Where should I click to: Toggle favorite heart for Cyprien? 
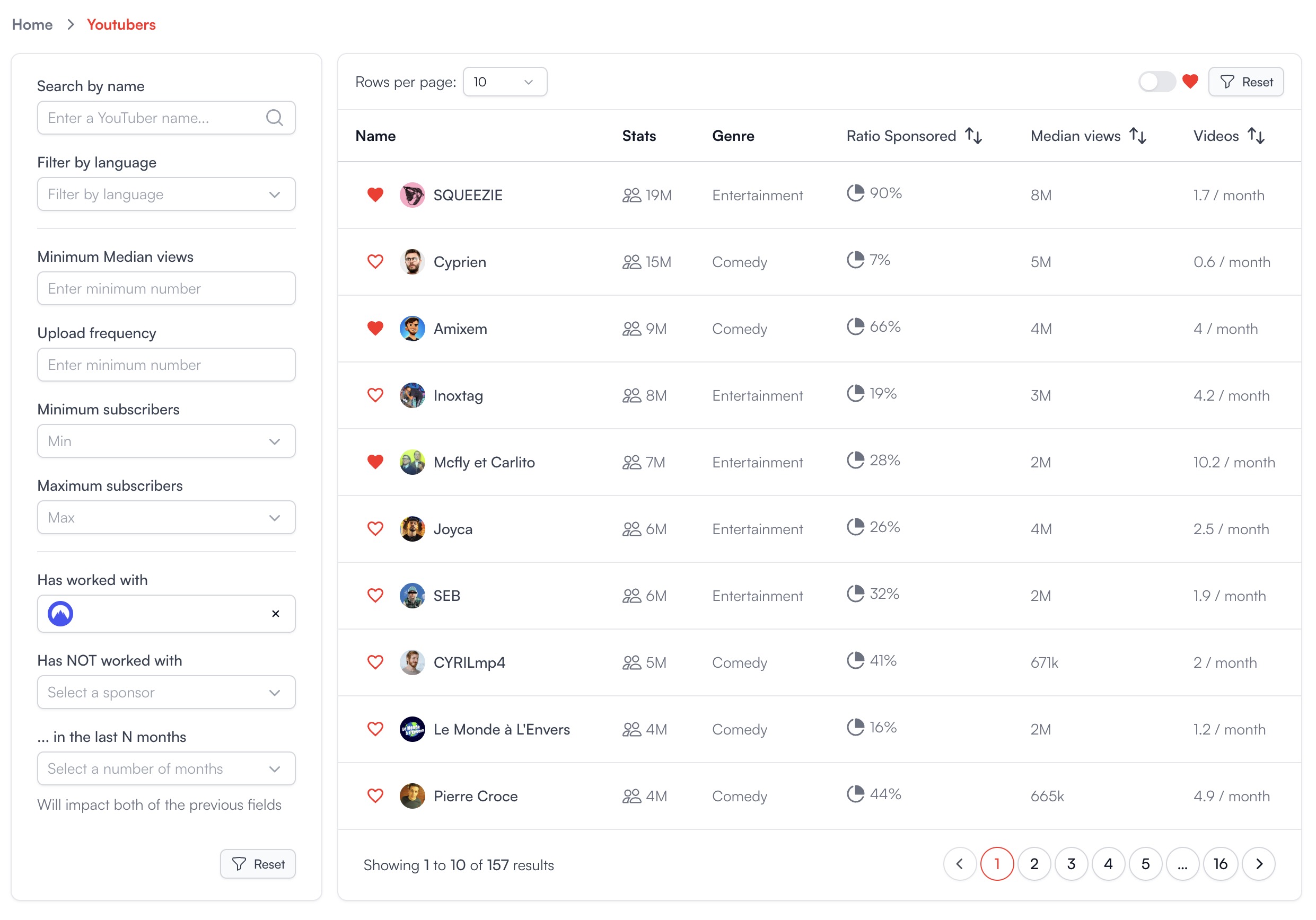[x=375, y=262]
